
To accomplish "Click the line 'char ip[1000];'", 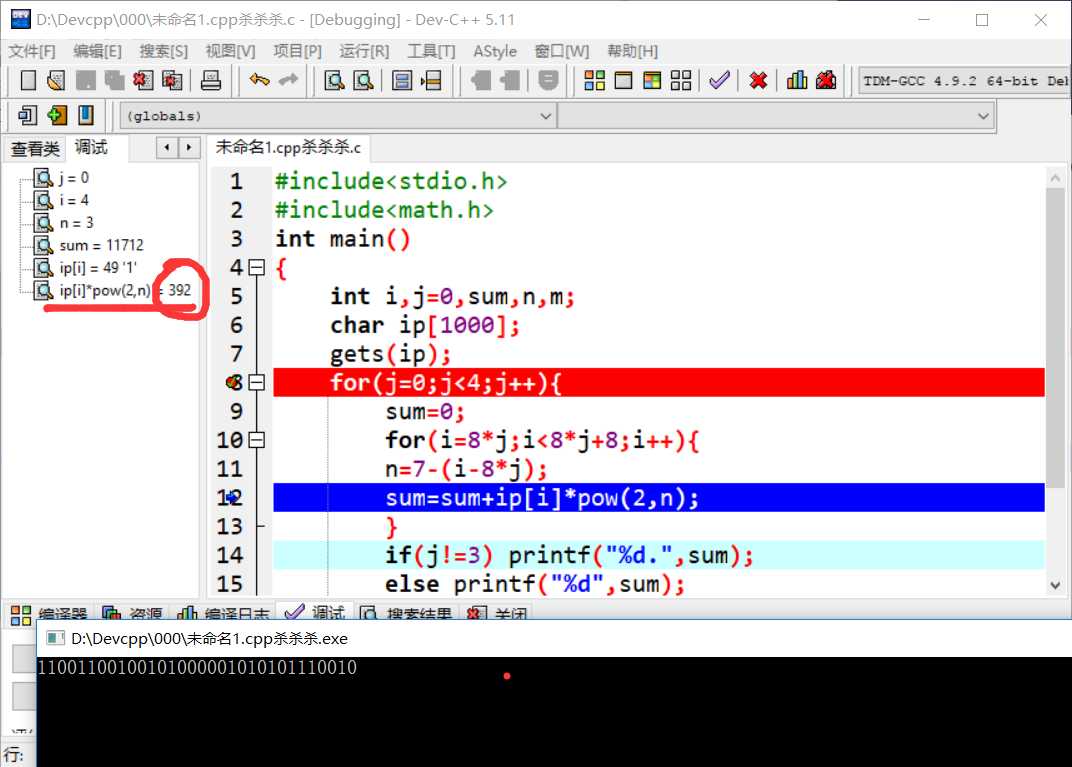I will 425,325.
